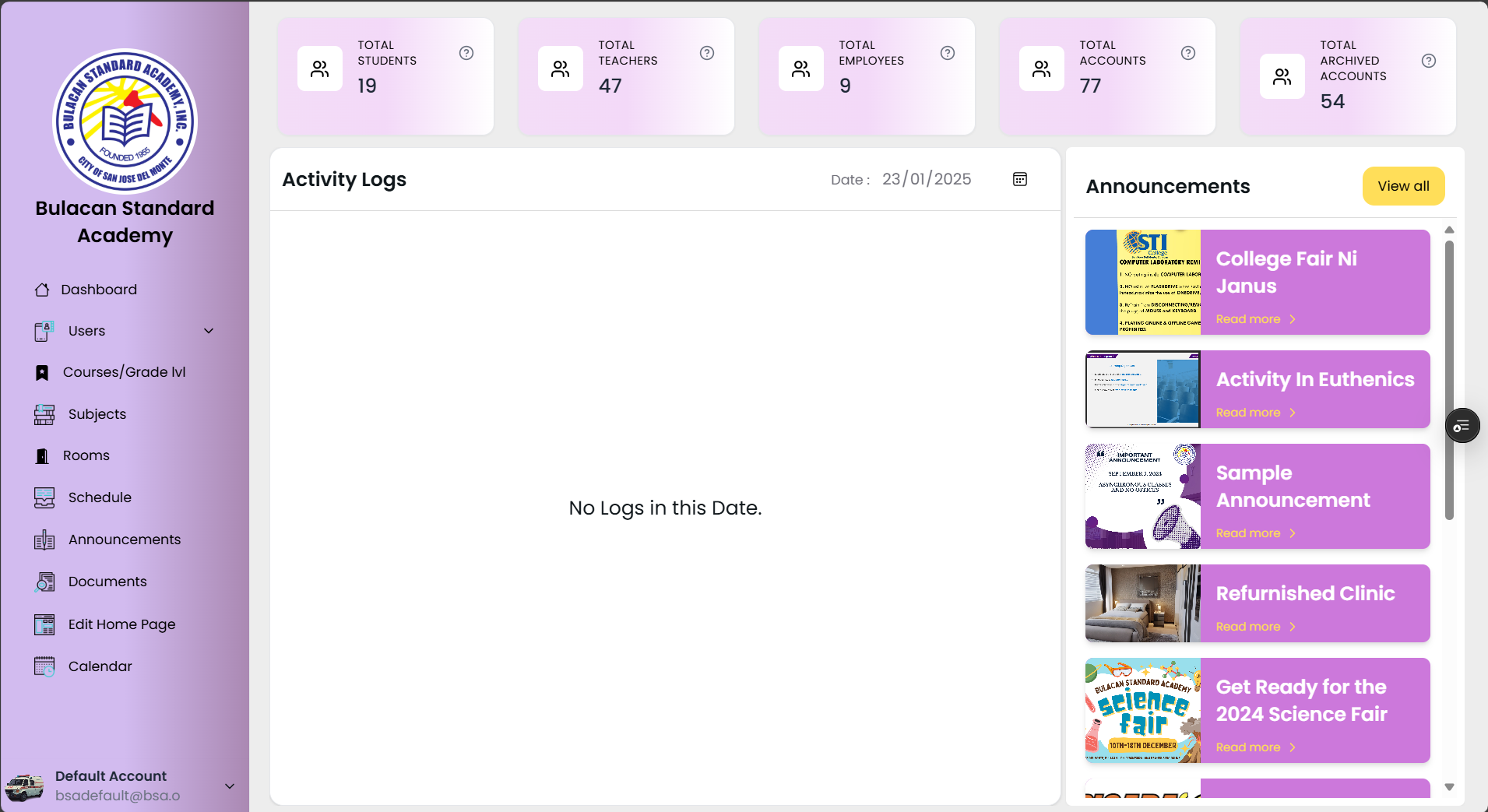Click the Edit Home Page icon
Screen dimensions: 1488x812
coord(44,624)
